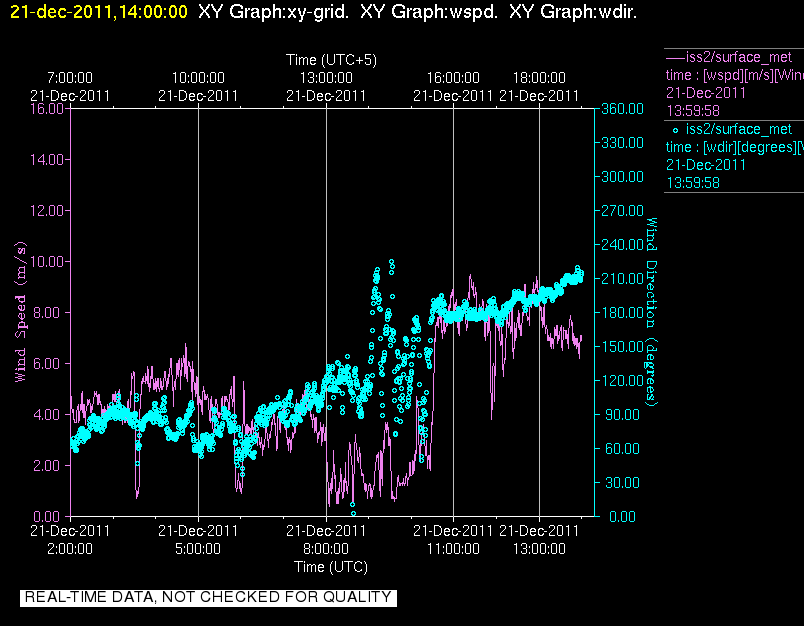Click the 120.00 wind direction tick label
This screenshot has width=804, height=626.
click(622, 380)
